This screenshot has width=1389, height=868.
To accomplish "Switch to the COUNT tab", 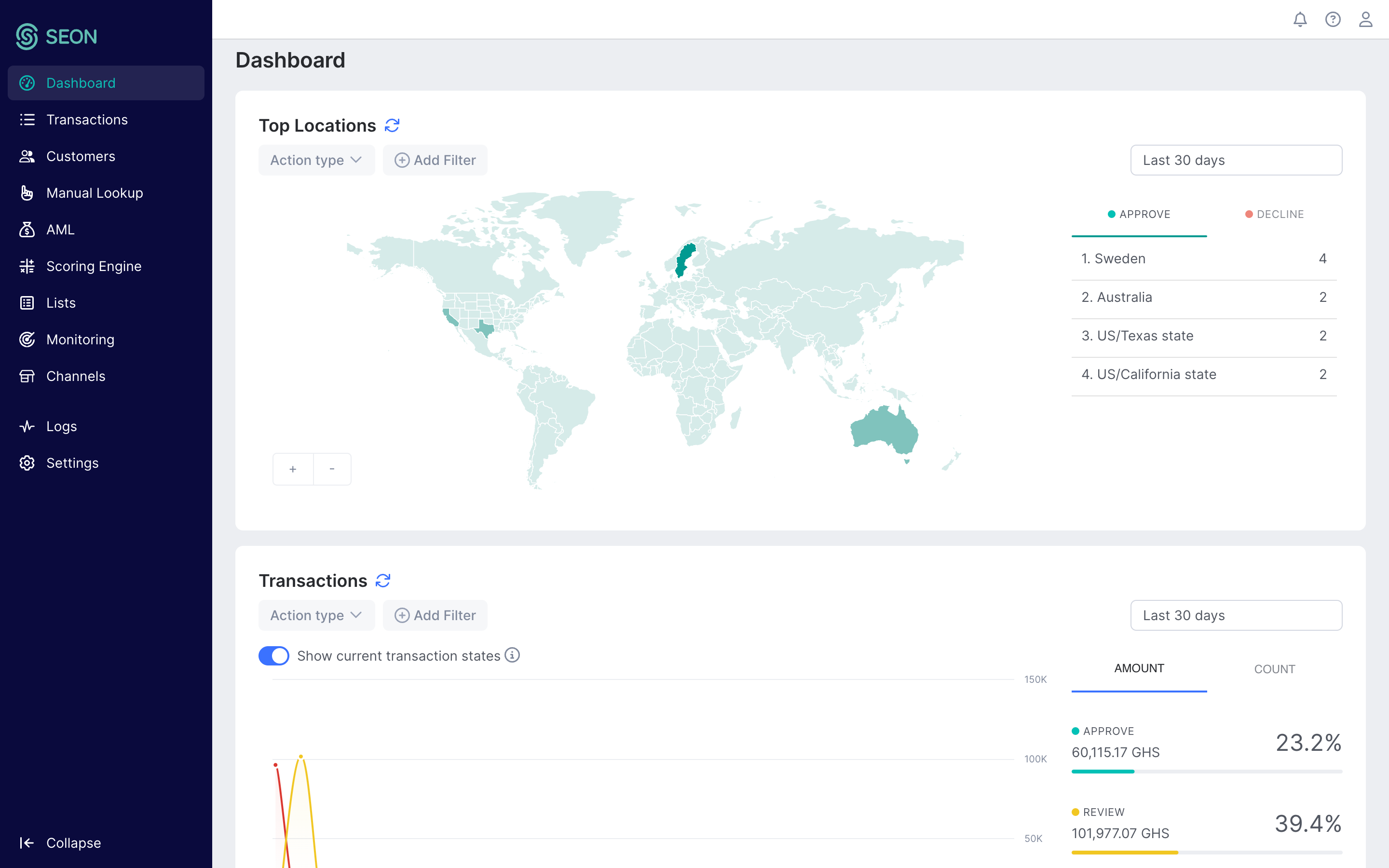I will 1274,669.
